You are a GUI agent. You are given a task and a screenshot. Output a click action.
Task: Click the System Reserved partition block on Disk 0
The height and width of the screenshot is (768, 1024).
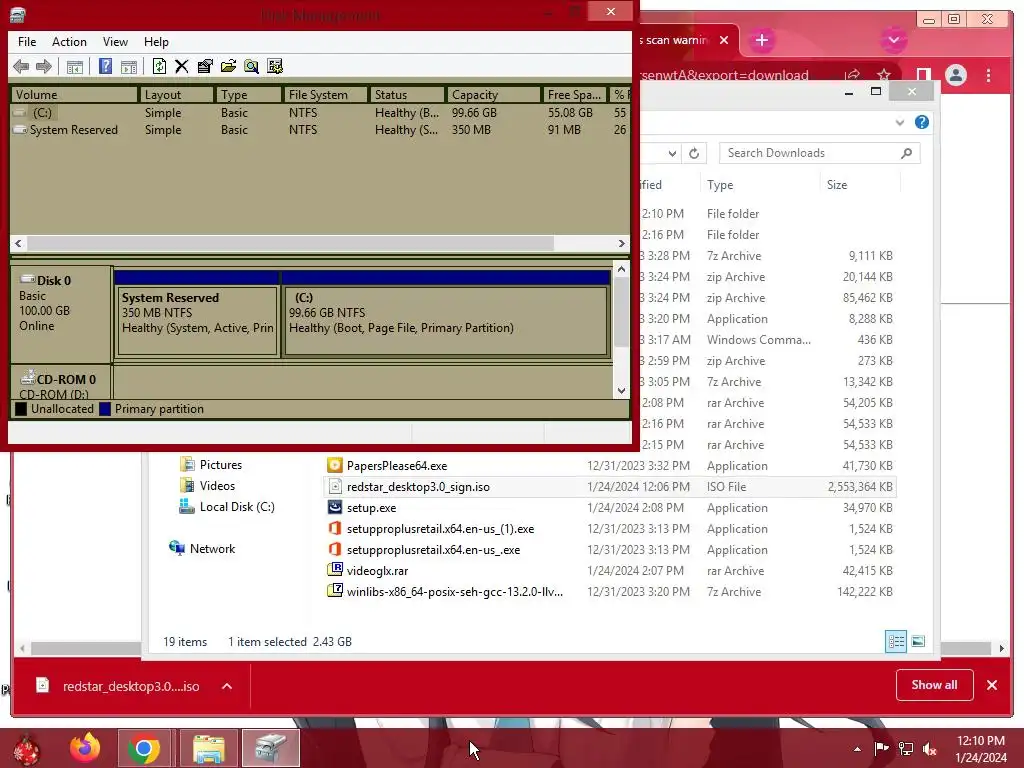coord(197,321)
